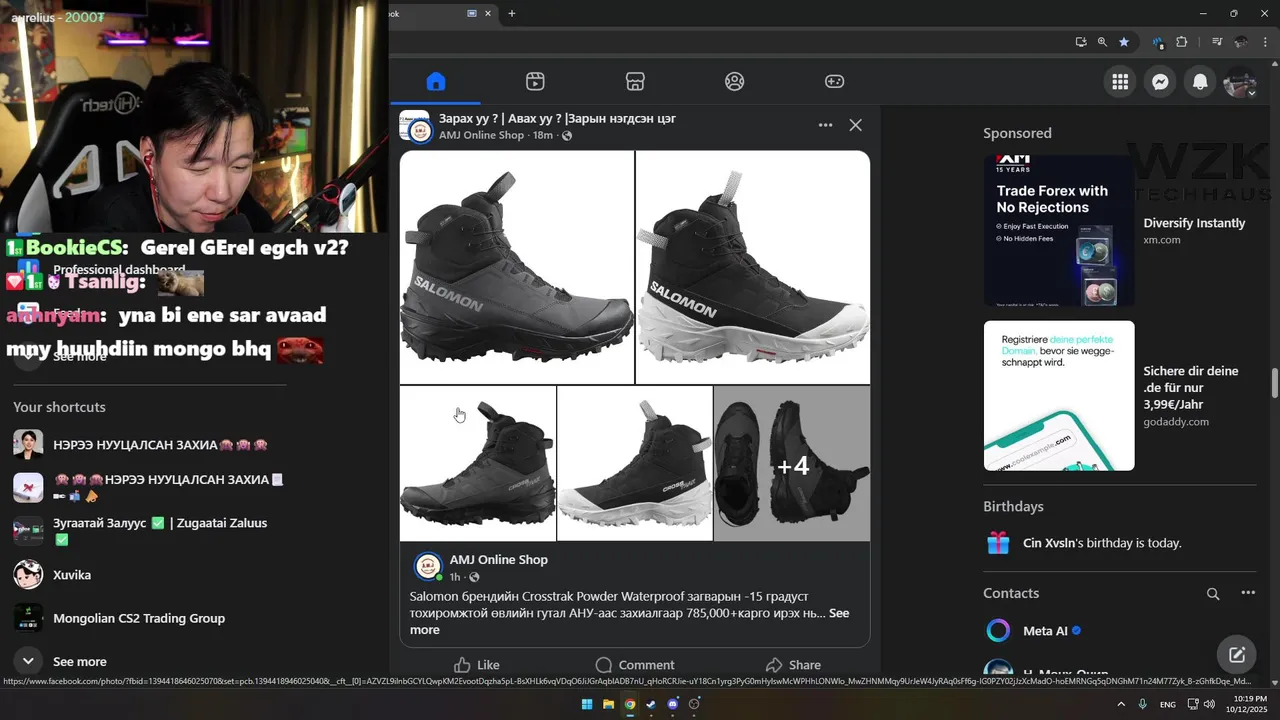Open the notifications bell
This screenshot has width=1280, height=720.
coord(1200,82)
